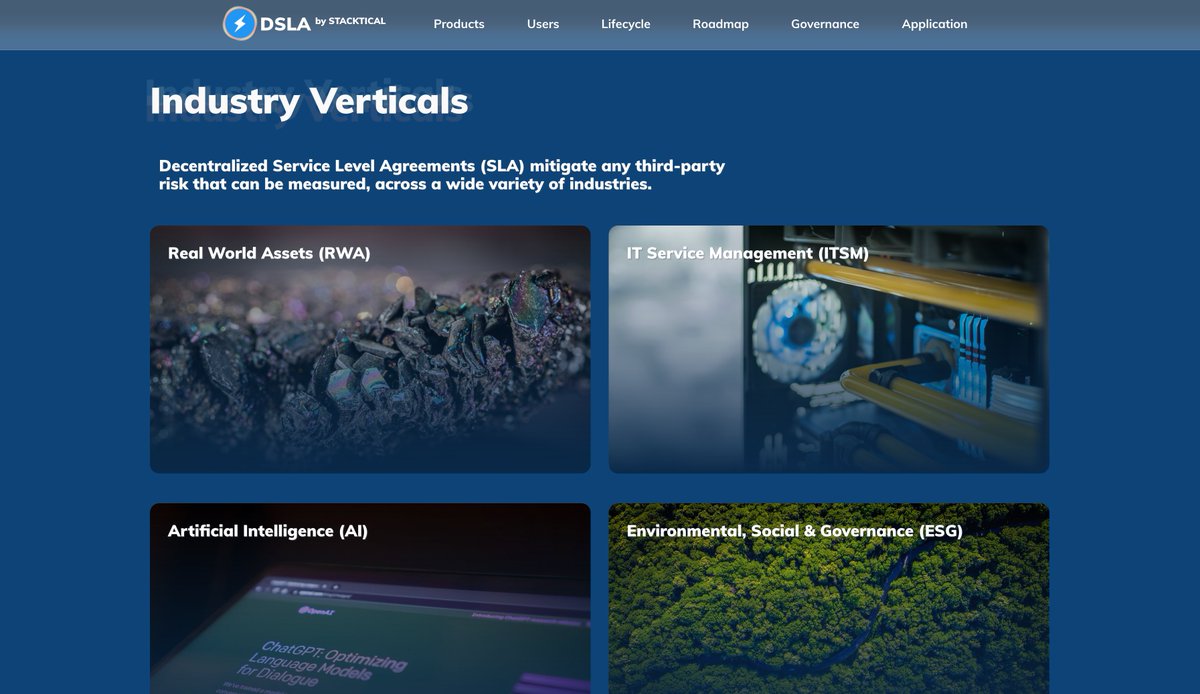1200x694 pixels.
Task: Open the Products menu
Action: [458, 24]
